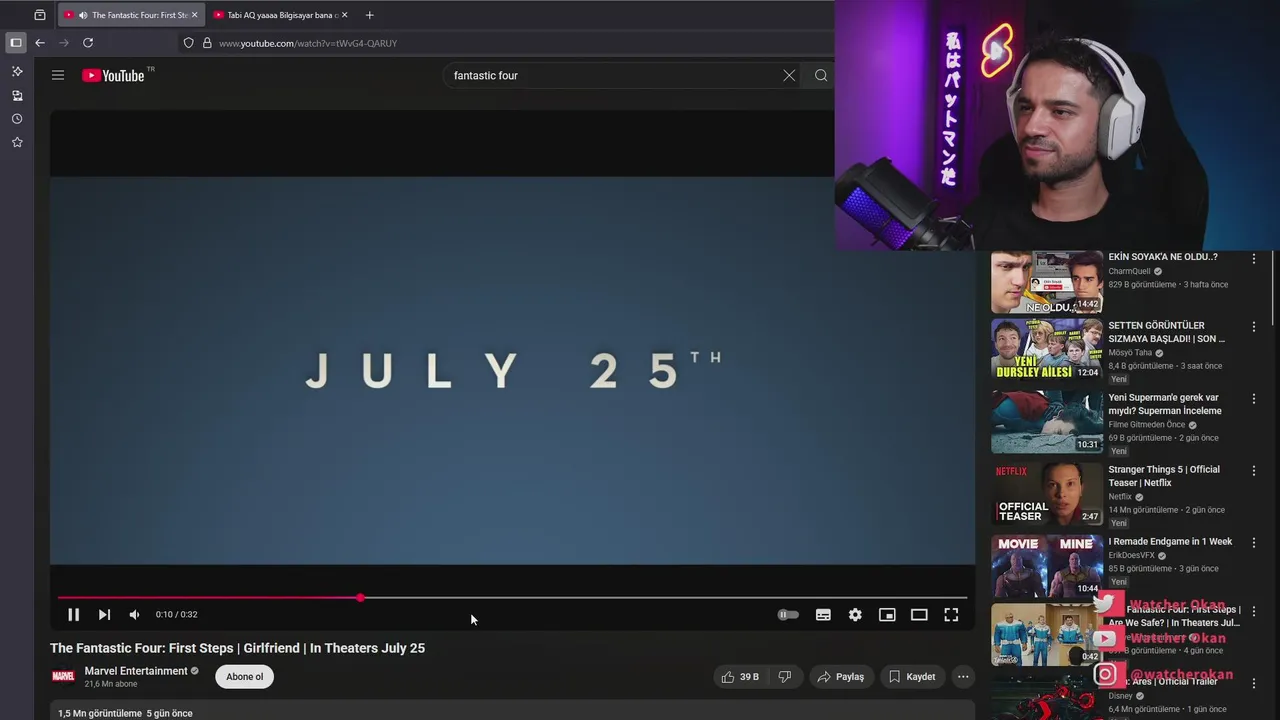
Task: Open the player settings gear
Action: tap(855, 615)
